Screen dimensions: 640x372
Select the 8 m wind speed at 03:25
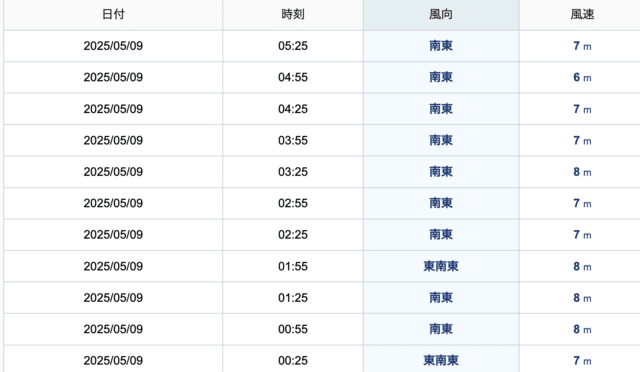582,172
